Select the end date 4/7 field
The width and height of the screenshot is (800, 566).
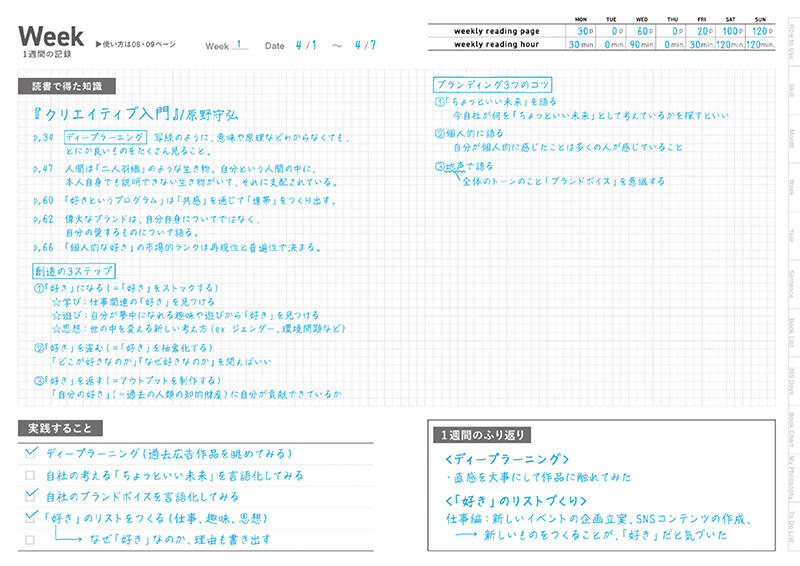click(x=365, y=45)
